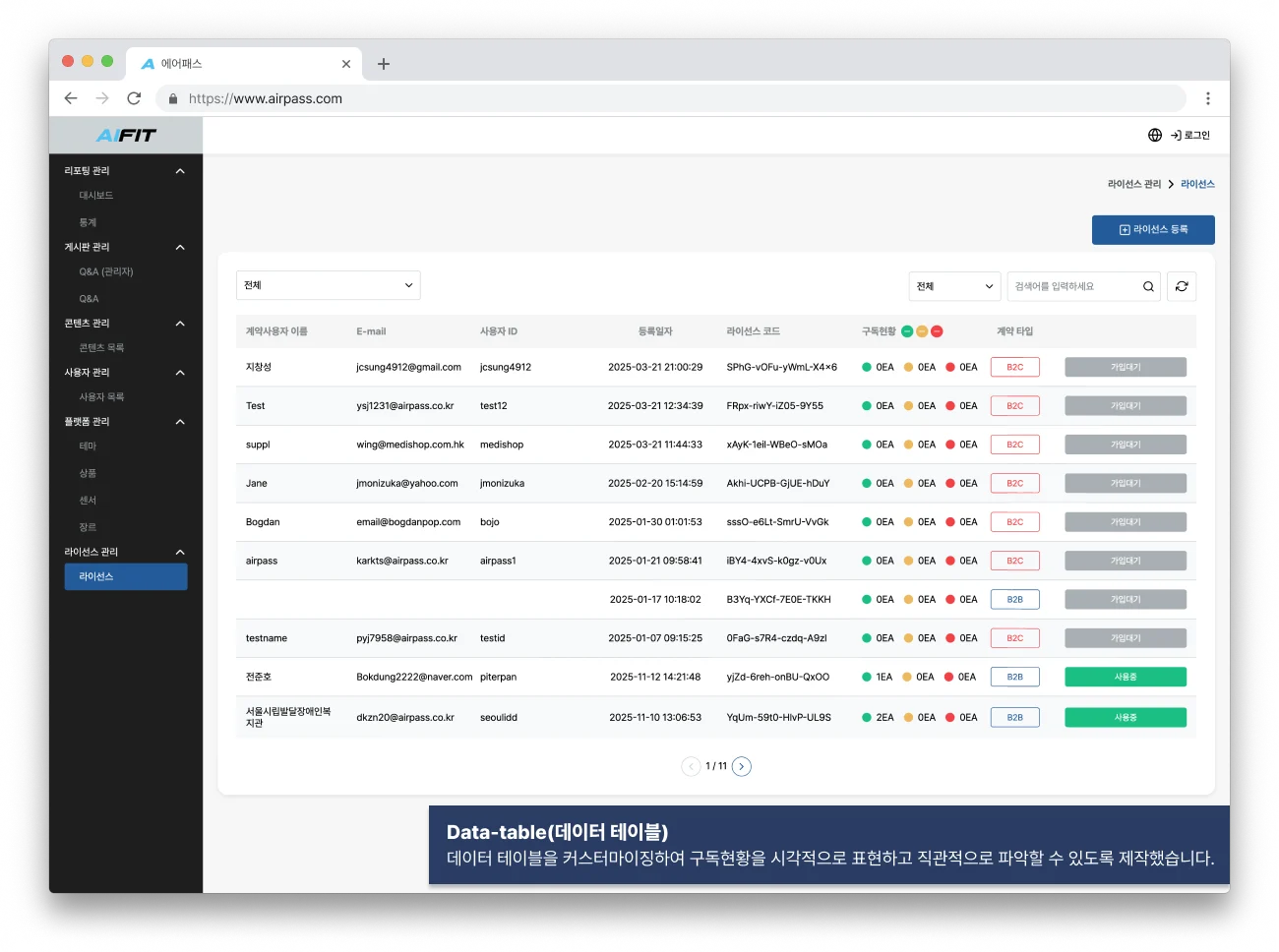Open a new browser tab with plus icon
The width and height of the screenshot is (1279, 952).
tap(384, 64)
